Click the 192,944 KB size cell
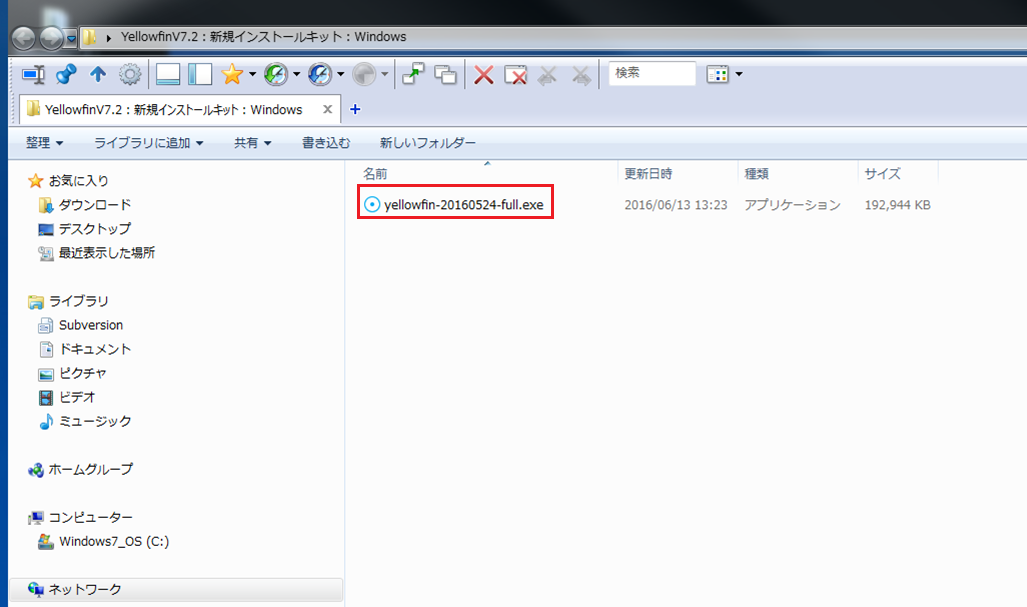The height and width of the screenshot is (607, 1027). [x=897, y=205]
